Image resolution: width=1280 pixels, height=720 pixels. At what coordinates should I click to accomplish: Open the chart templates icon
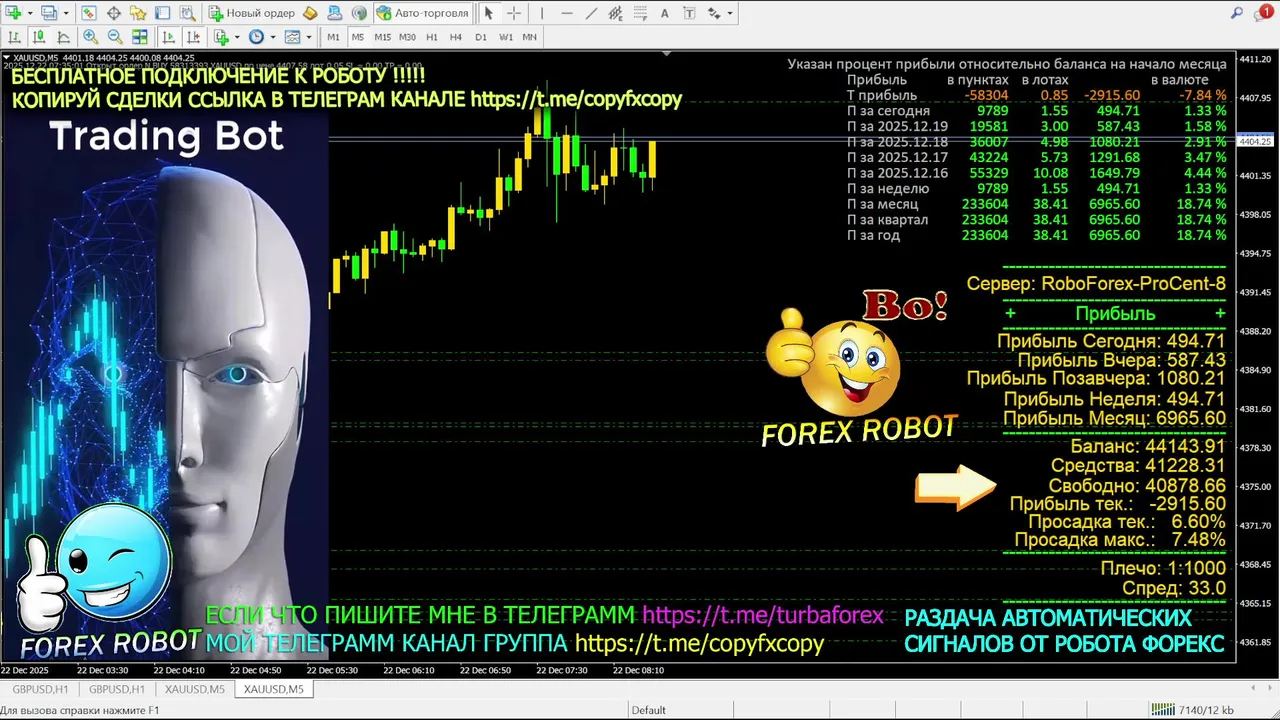pyautogui.click(x=292, y=37)
